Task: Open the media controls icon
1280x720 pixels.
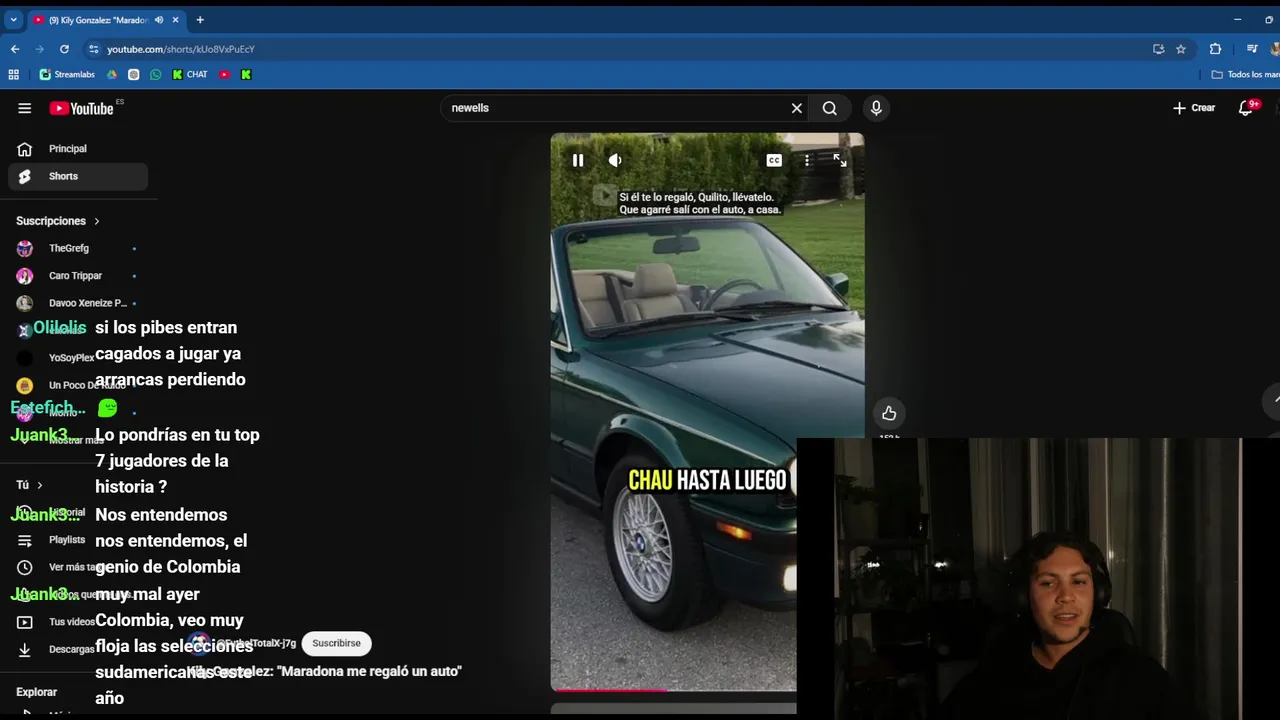Action: point(1252,49)
